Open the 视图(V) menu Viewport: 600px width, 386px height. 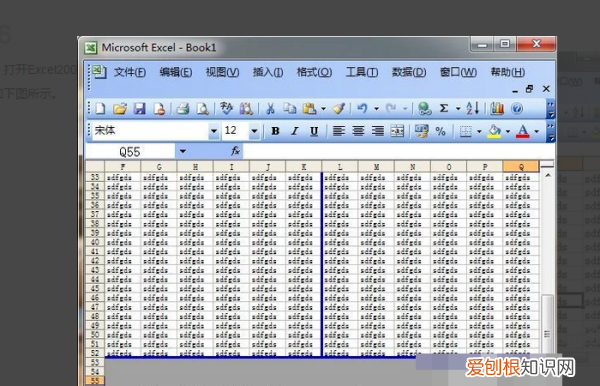[222, 72]
